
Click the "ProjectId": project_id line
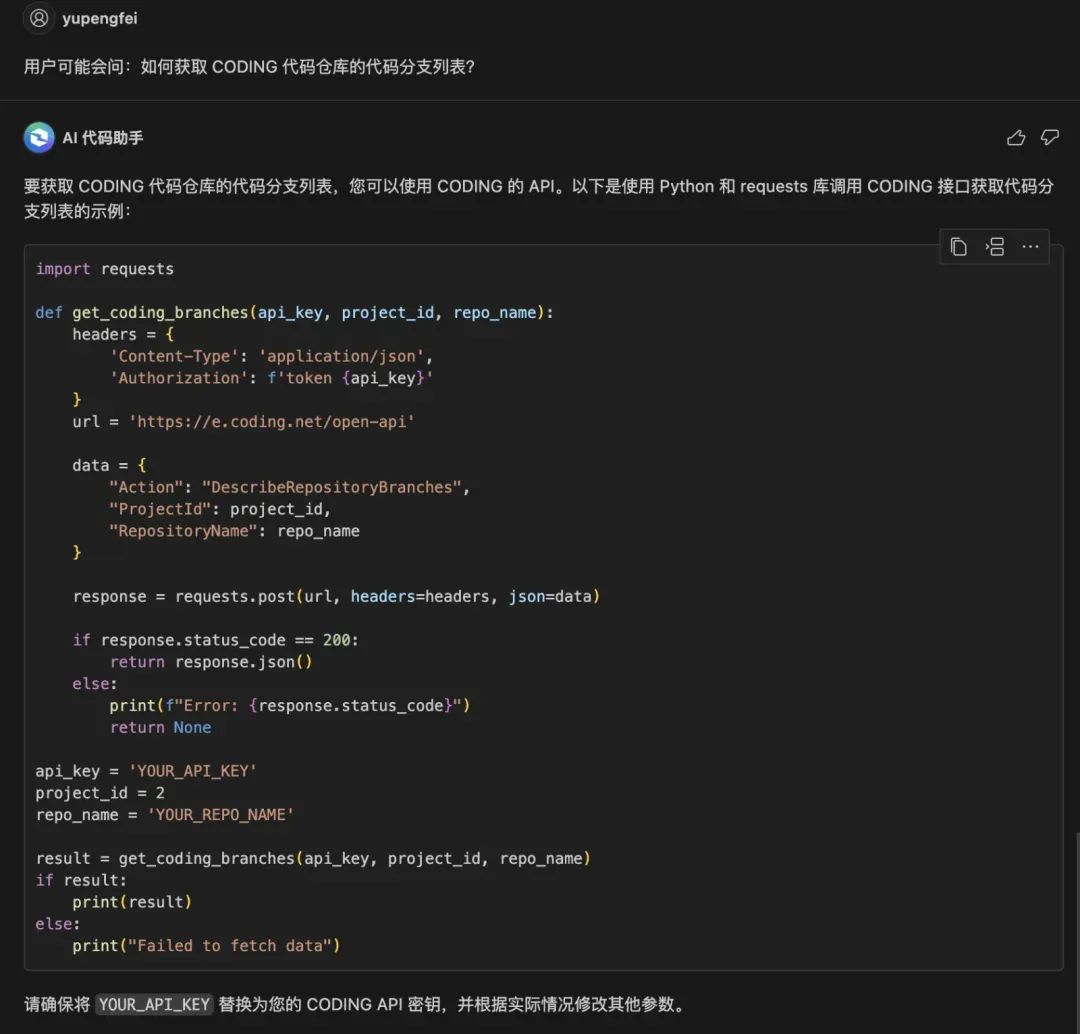pos(220,509)
